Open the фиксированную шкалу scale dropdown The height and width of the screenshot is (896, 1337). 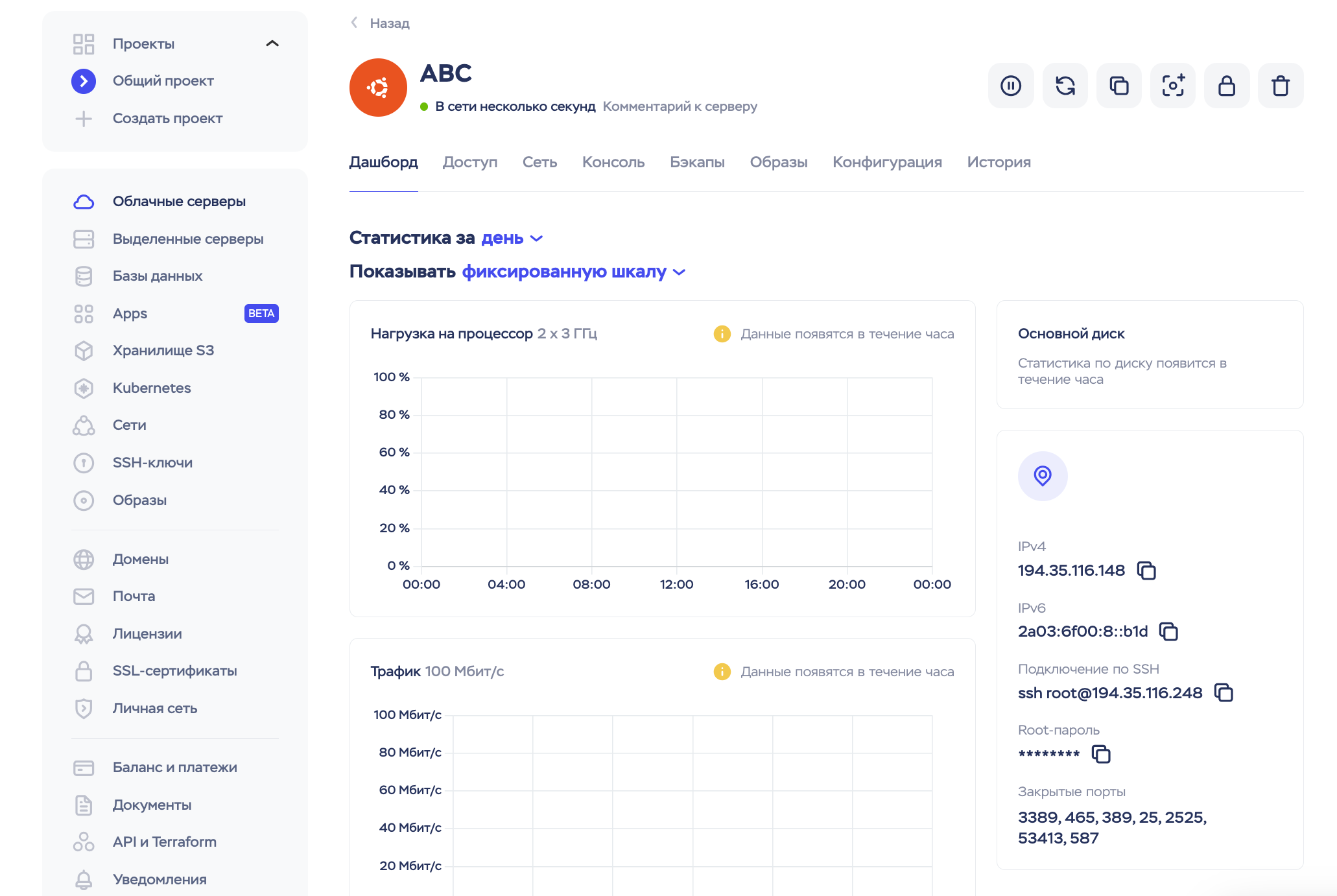[573, 272]
